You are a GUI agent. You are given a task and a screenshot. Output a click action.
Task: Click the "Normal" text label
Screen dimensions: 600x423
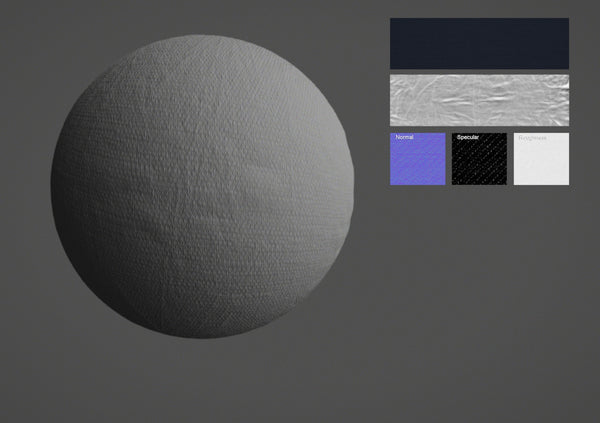coord(405,137)
